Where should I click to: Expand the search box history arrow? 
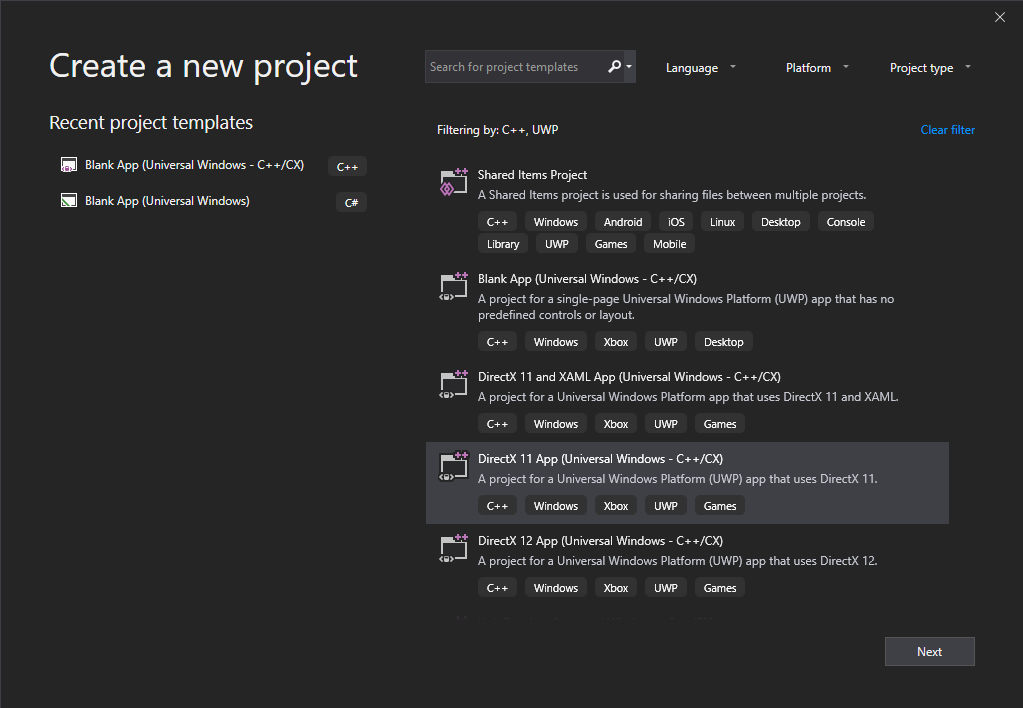coord(629,67)
